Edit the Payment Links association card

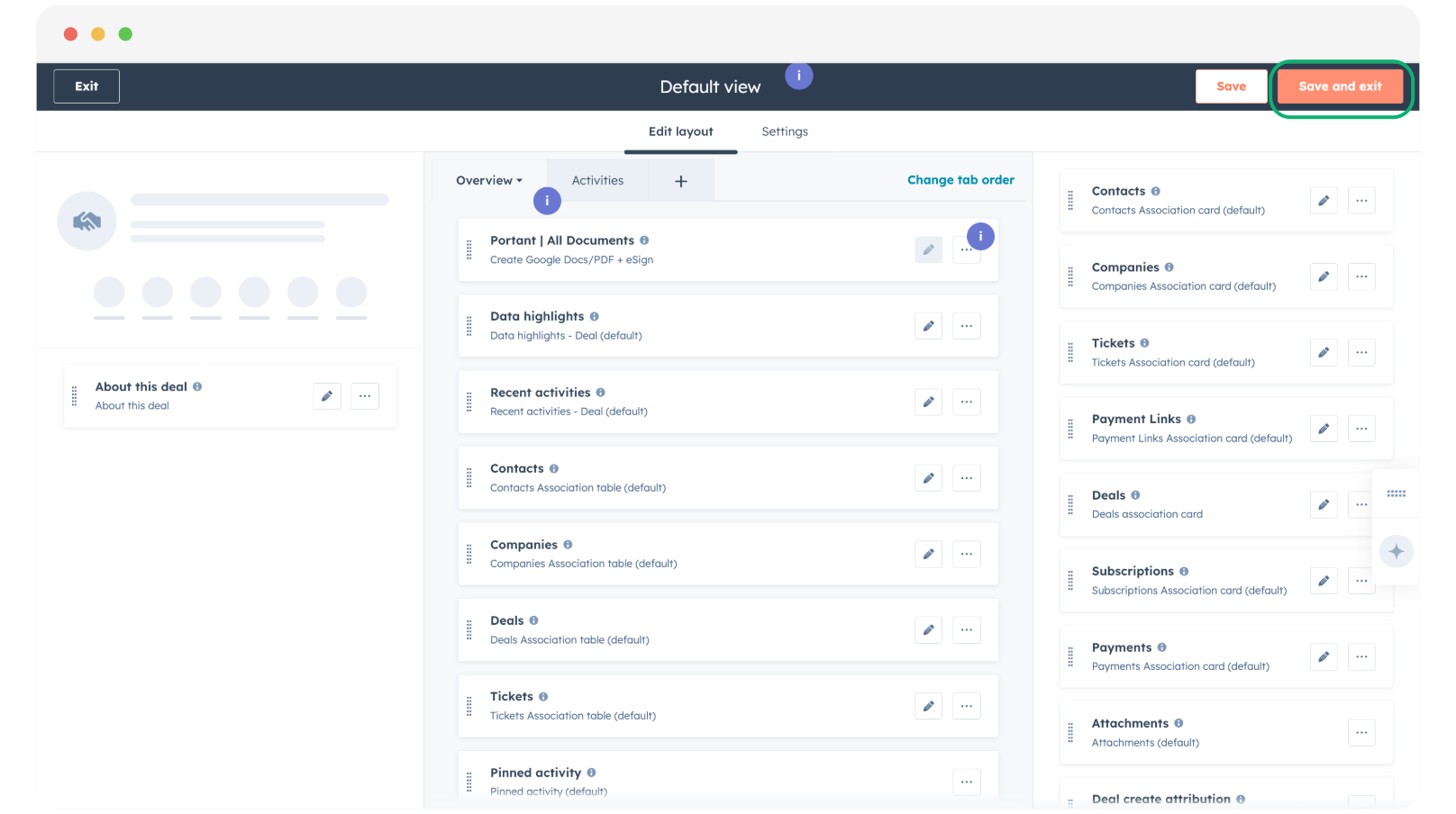click(1323, 429)
